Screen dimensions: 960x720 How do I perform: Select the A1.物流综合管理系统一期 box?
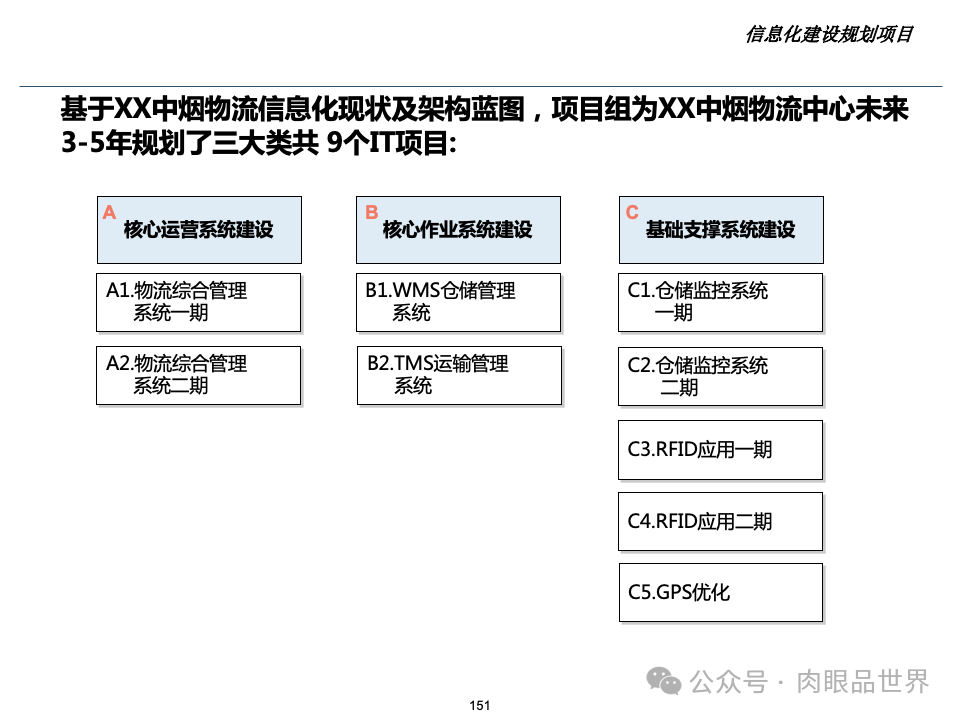click(x=198, y=302)
